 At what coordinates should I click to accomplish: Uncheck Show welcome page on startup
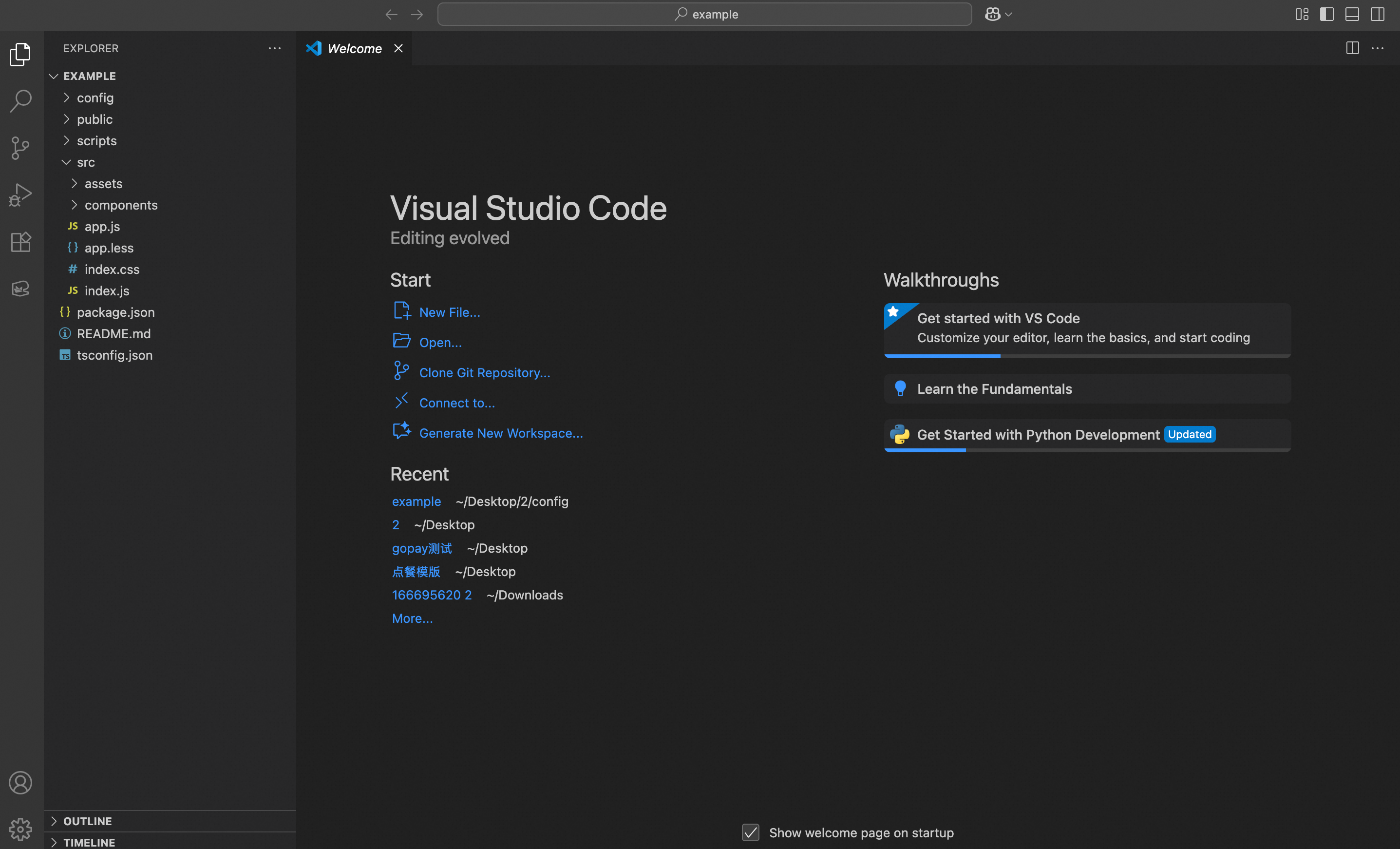751,832
